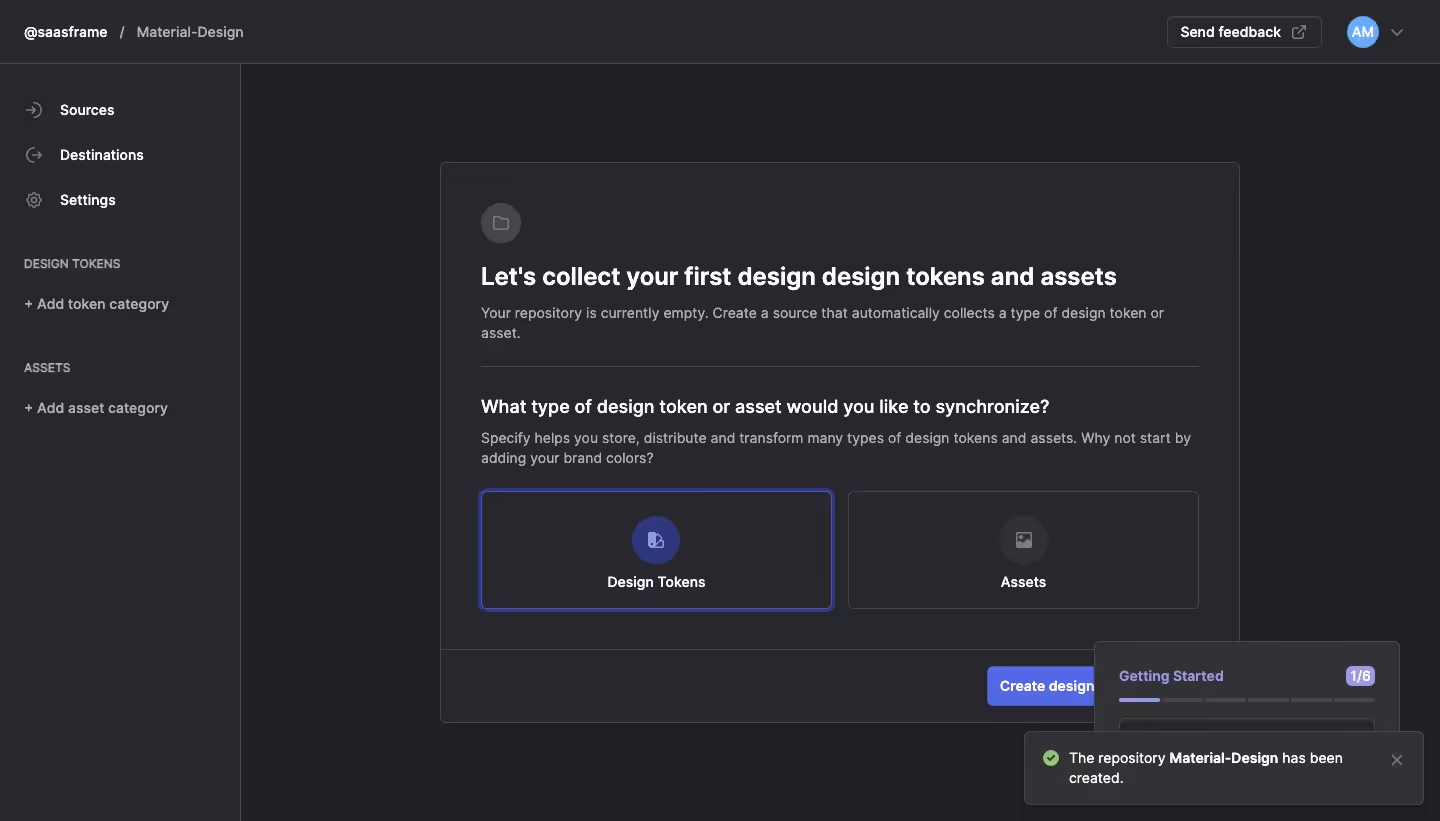The height and width of the screenshot is (821, 1440).
Task: Click the Send feedback button
Action: coord(1230,32)
